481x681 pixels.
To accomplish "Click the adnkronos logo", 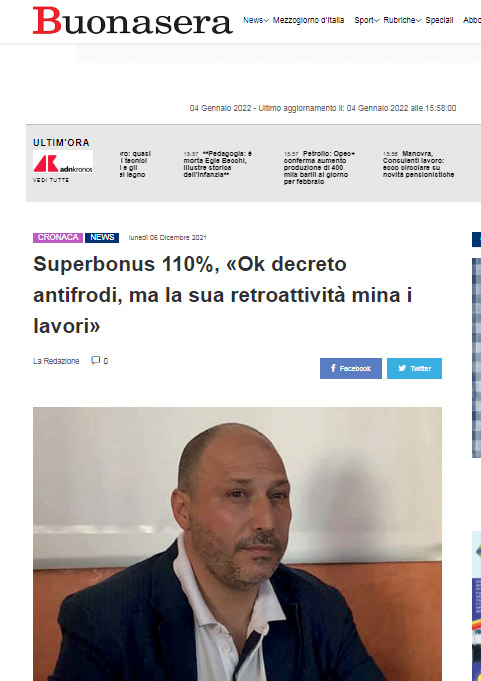I will [63, 163].
